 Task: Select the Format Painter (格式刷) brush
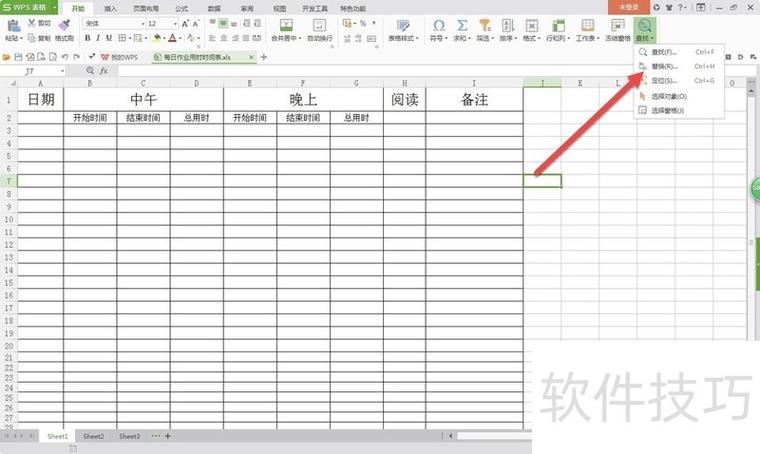click(x=64, y=25)
